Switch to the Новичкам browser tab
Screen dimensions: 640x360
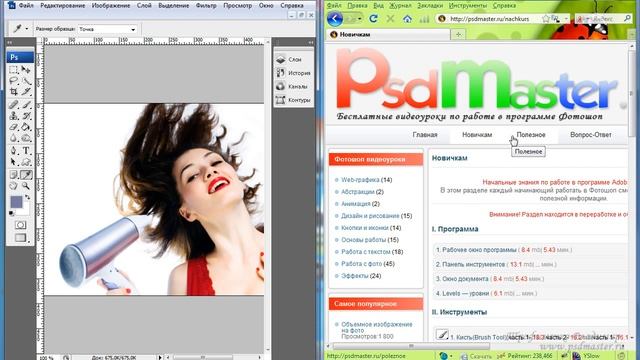coord(389,35)
